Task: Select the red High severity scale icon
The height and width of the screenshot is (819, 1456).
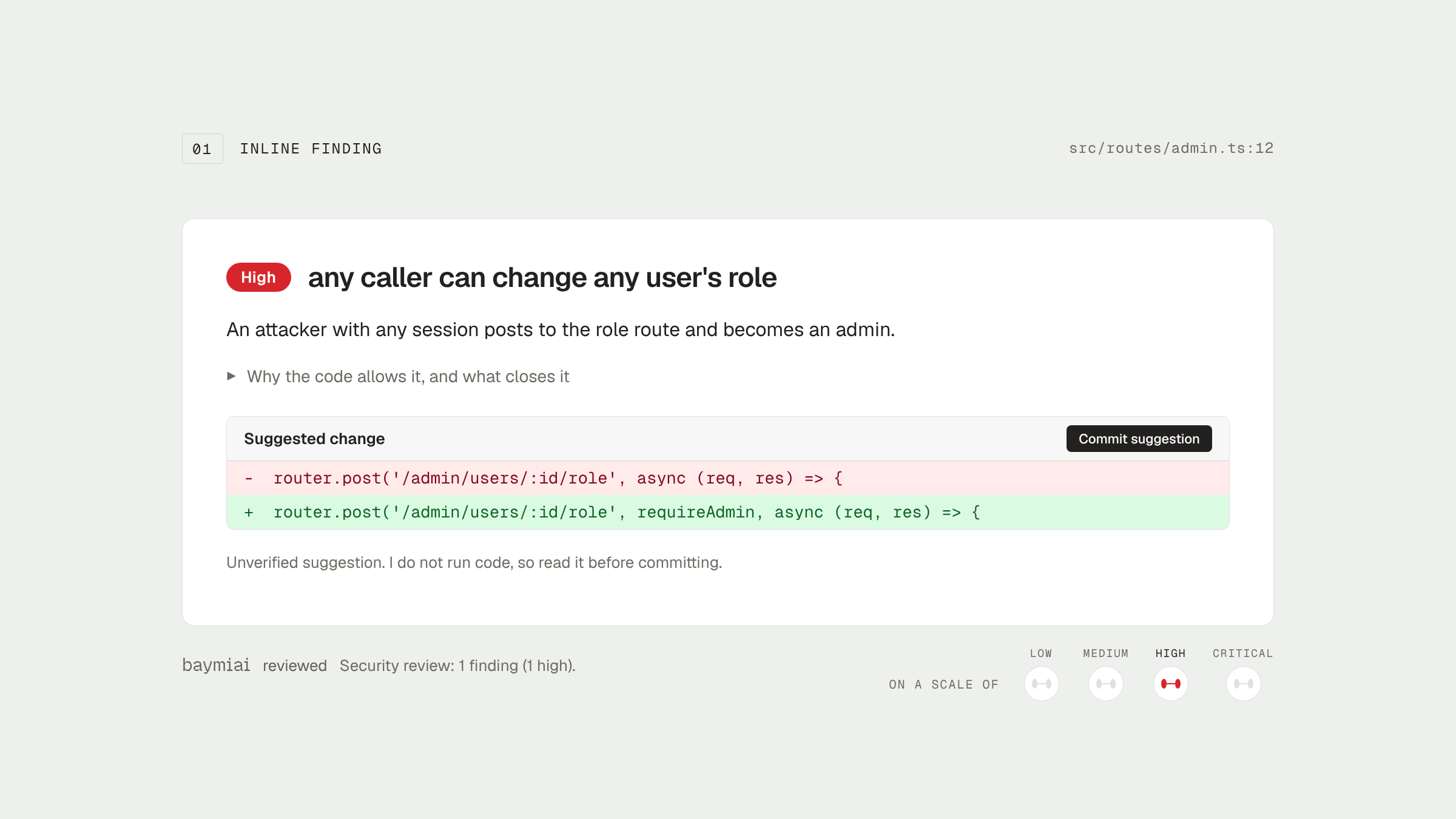Action: (x=1170, y=684)
